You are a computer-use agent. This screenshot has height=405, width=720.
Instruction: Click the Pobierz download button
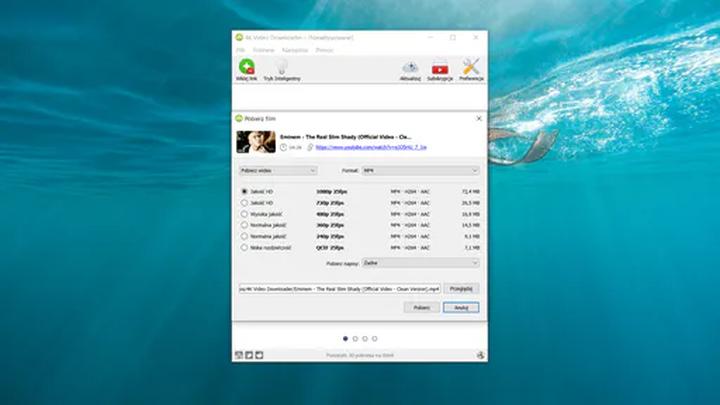pyautogui.click(x=421, y=308)
